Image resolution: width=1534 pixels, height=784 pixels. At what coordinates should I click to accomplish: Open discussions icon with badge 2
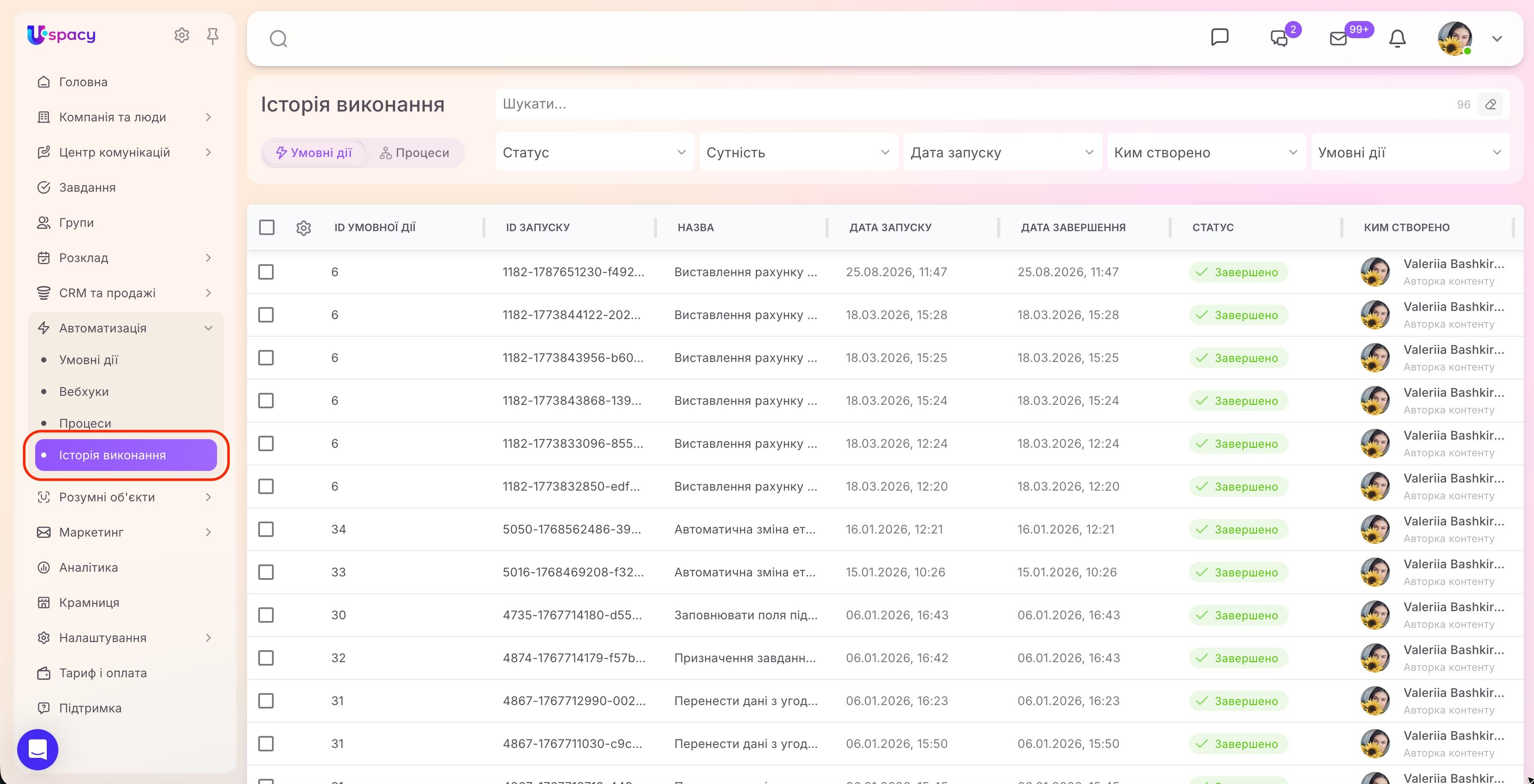click(x=1279, y=38)
